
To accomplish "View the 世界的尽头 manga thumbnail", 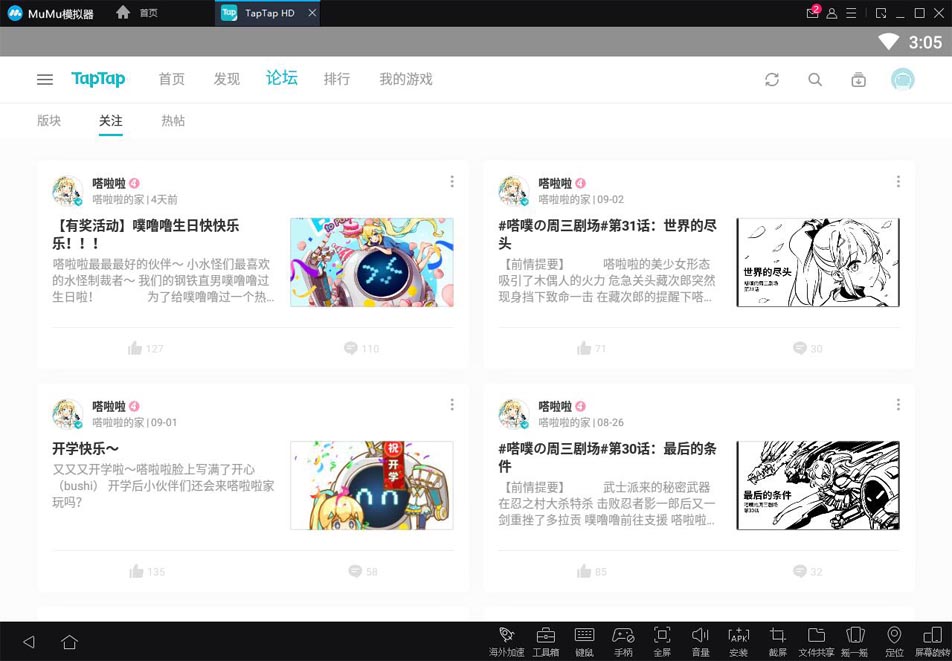I will tap(818, 262).
